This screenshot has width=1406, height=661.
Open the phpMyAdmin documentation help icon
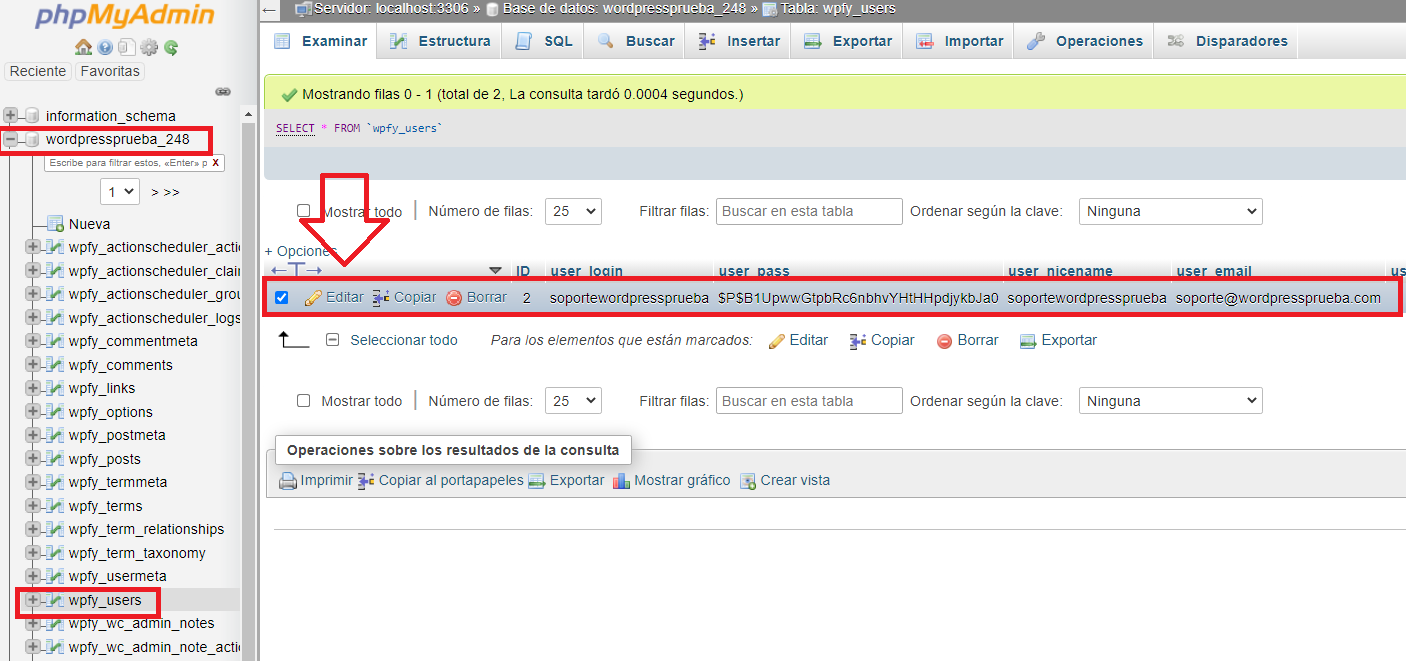(x=105, y=47)
